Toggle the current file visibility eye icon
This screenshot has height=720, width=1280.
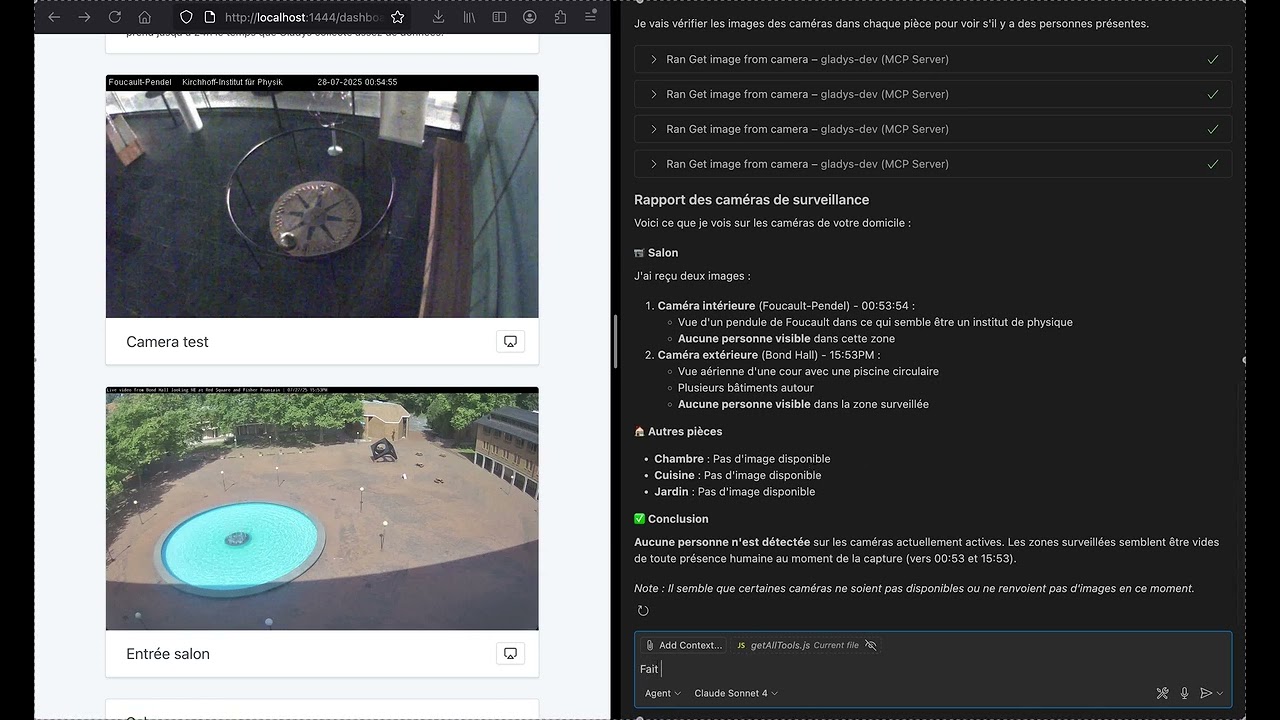[x=871, y=645]
